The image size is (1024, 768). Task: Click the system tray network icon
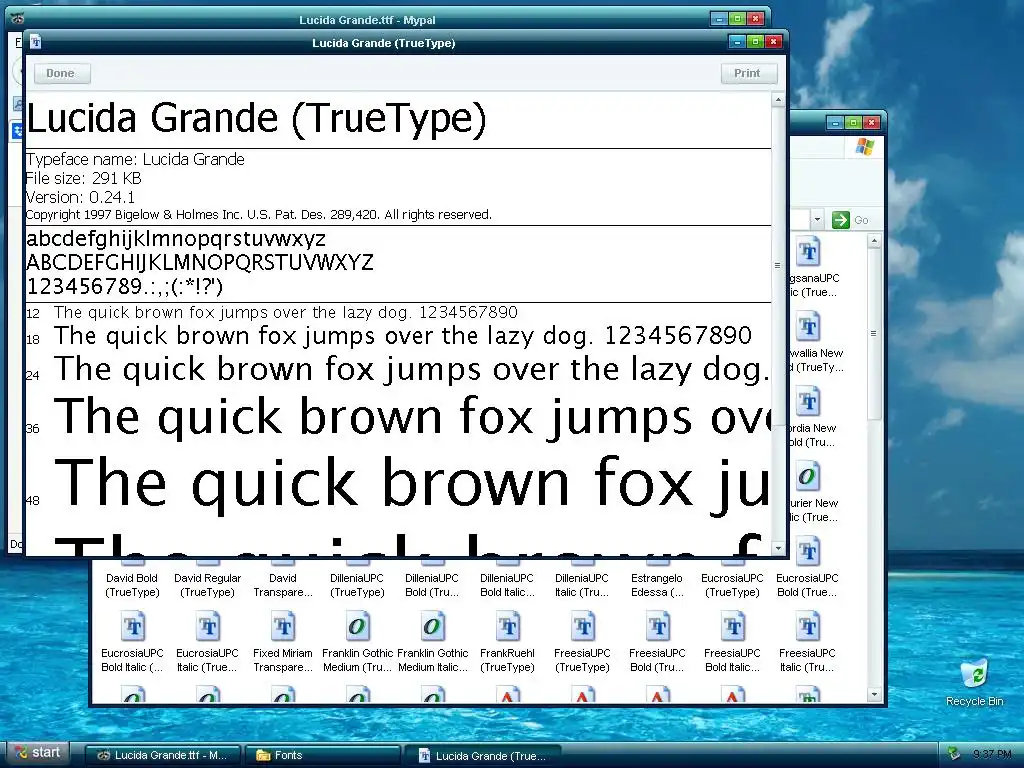point(954,754)
